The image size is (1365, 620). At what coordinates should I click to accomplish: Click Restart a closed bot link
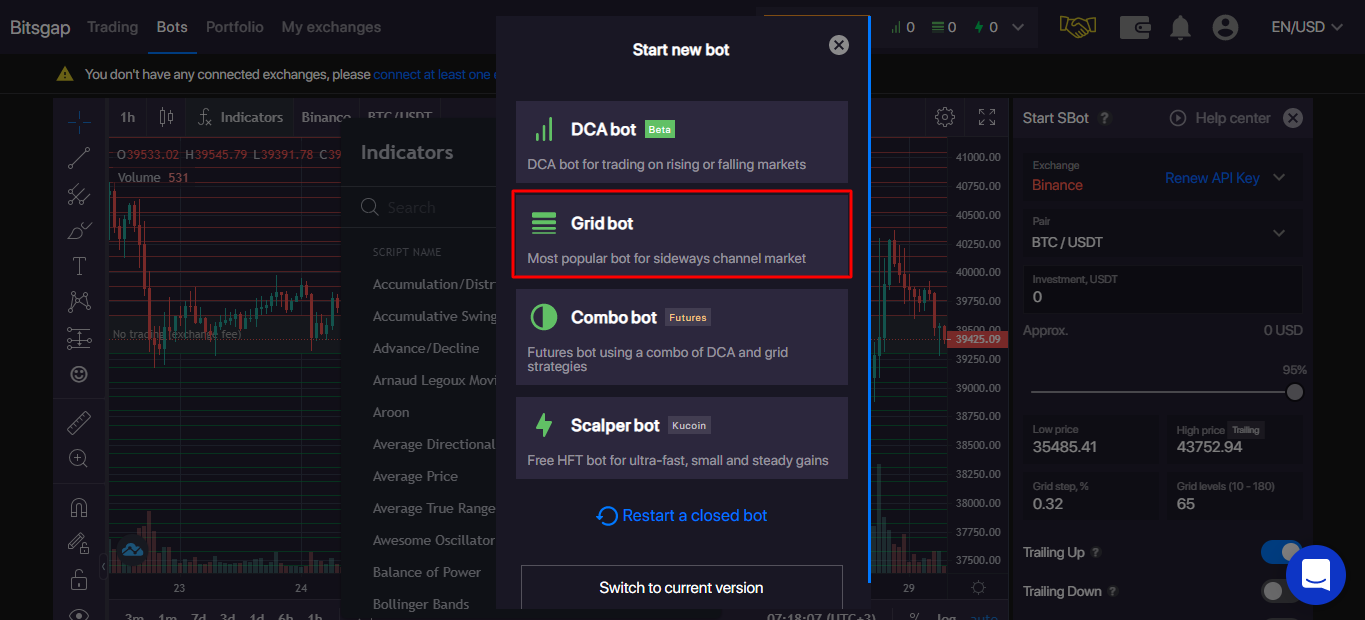[682, 516]
